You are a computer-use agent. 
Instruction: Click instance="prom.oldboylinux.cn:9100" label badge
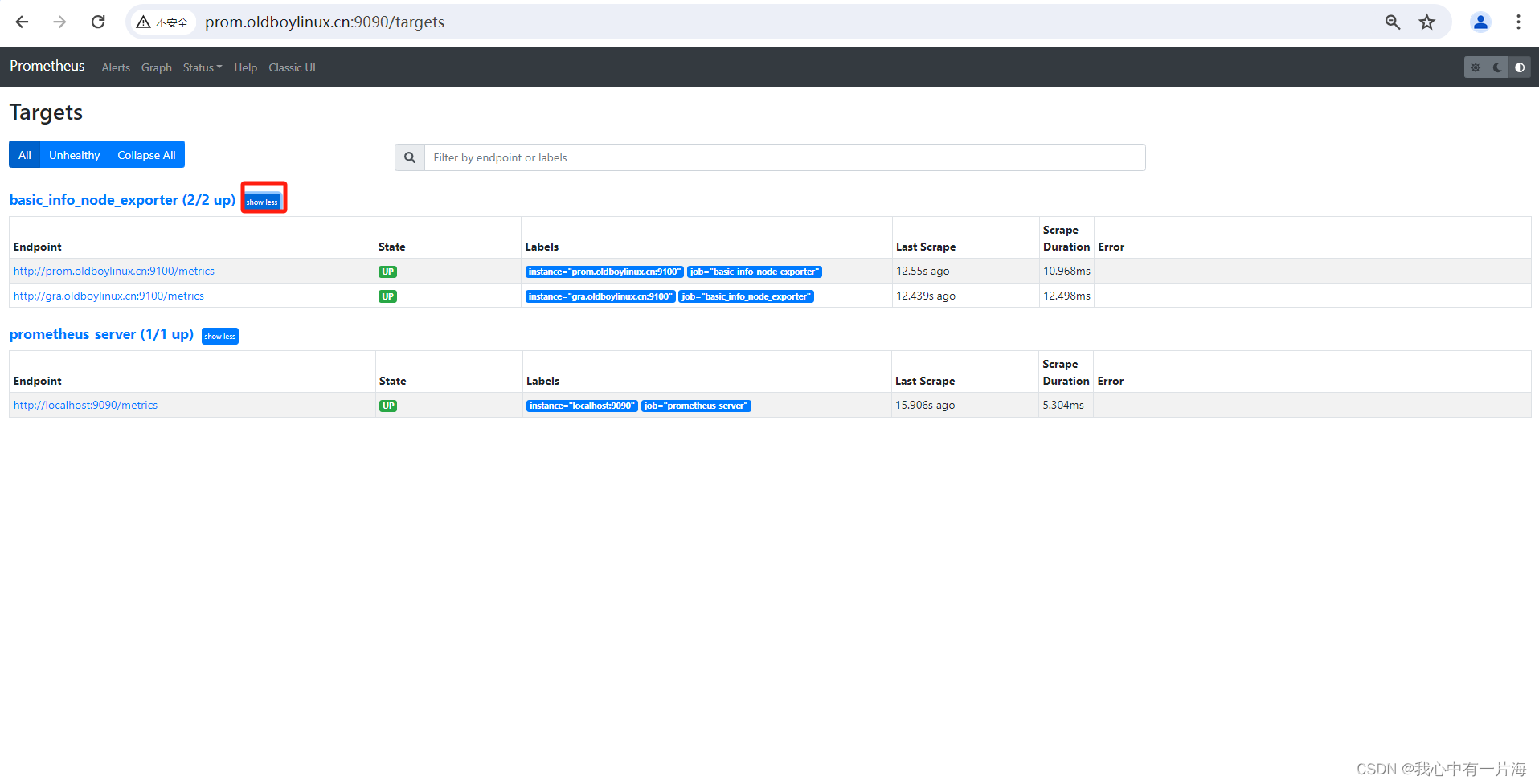[x=604, y=272]
